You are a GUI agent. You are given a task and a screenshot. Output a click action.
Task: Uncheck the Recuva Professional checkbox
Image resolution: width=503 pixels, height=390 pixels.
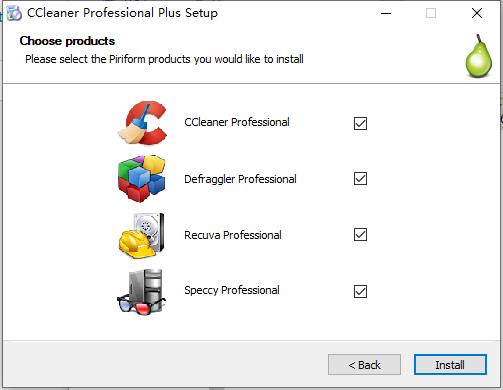click(x=360, y=235)
